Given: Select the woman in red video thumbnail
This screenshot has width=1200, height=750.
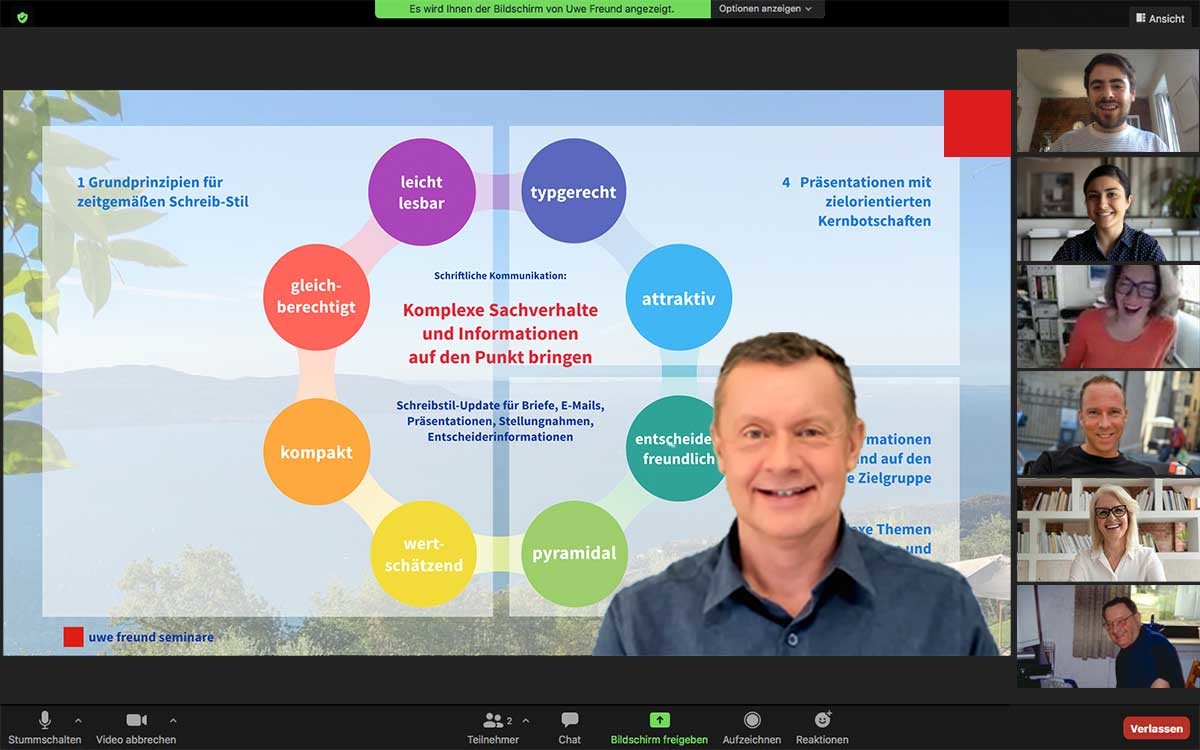Looking at the screenshot, I should 1108,316.
